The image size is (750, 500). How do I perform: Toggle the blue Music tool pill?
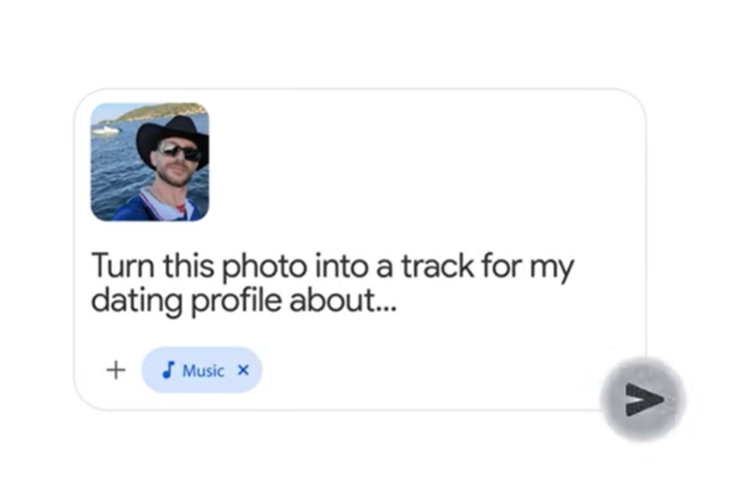(x=201, y=371)
